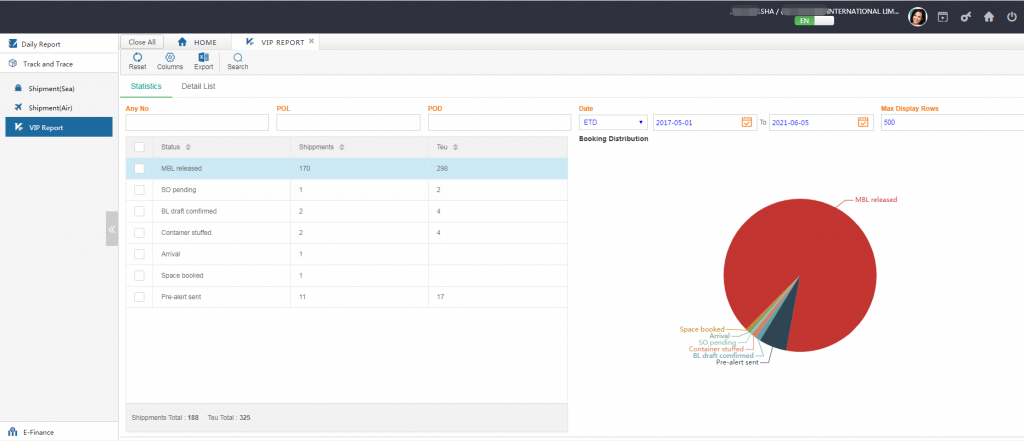Export the report to Excel
The image size is (1024, 443).
click(203, 58)
